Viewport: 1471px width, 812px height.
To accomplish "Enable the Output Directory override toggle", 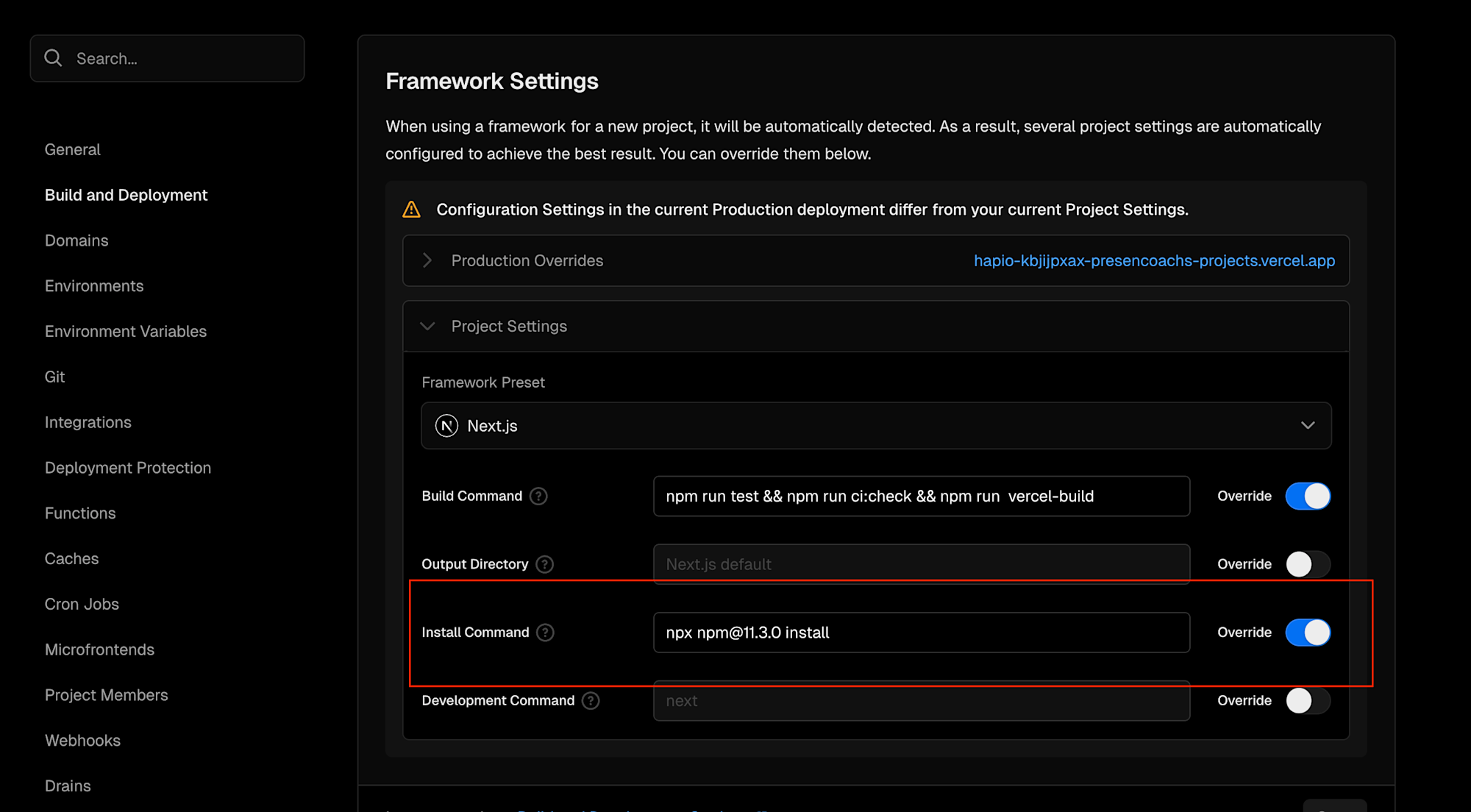I will pos(1308,564).
